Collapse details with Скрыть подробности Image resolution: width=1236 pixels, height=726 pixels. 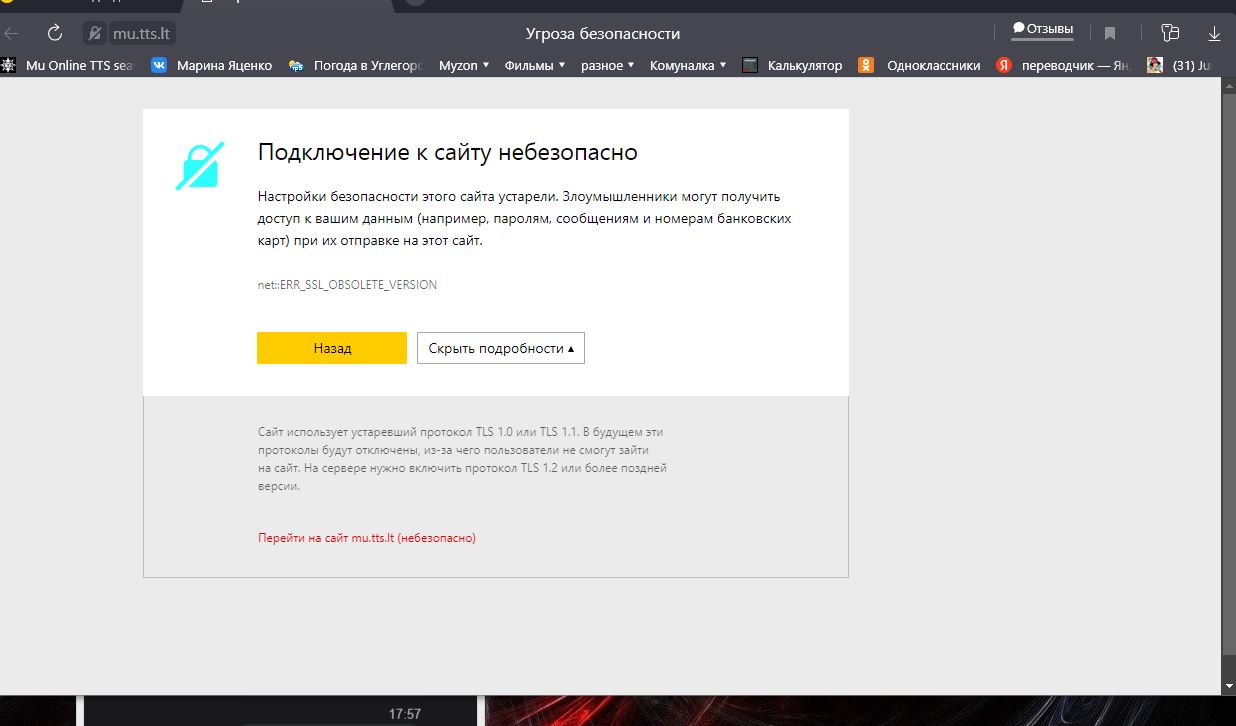pyautogui.click(x=501, y=348)
